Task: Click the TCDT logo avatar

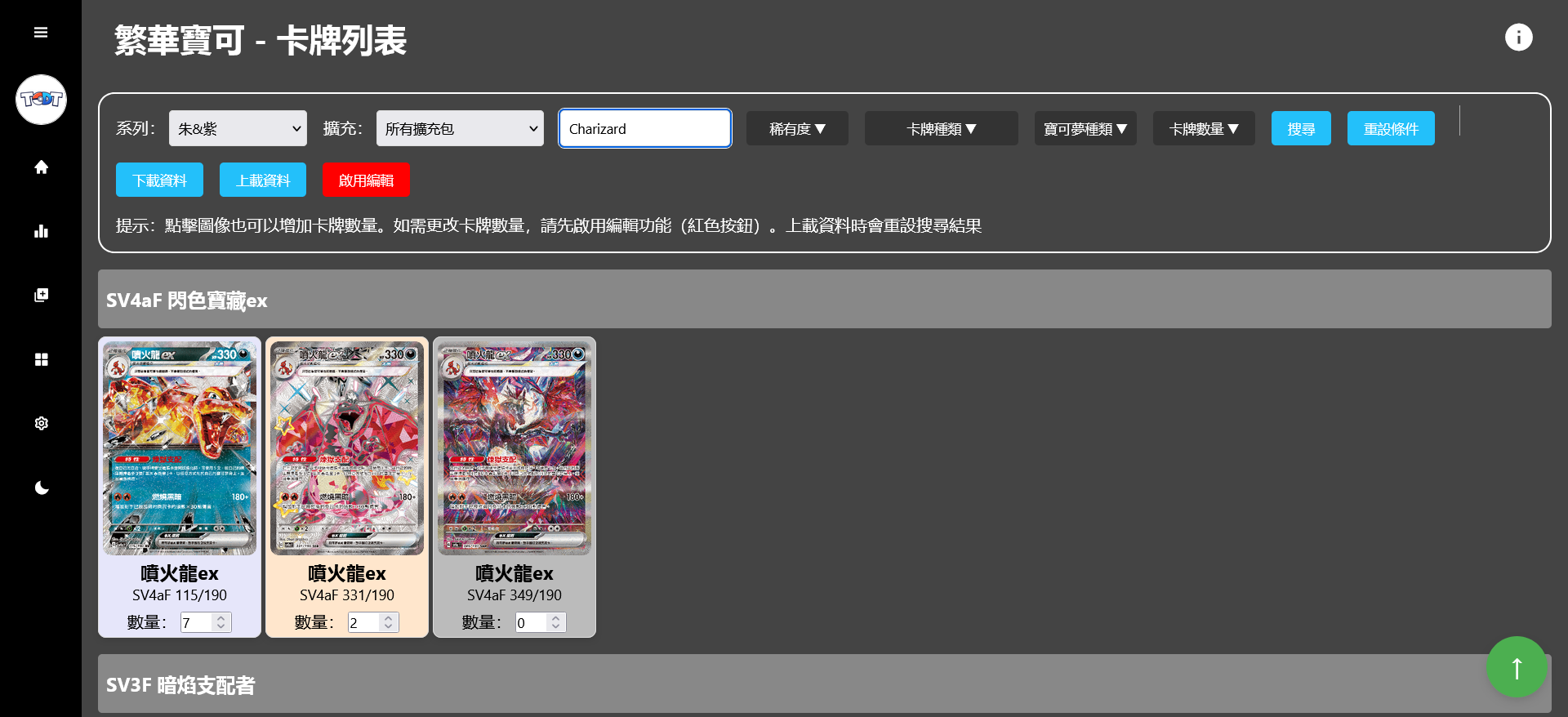Action: point(41,100)
